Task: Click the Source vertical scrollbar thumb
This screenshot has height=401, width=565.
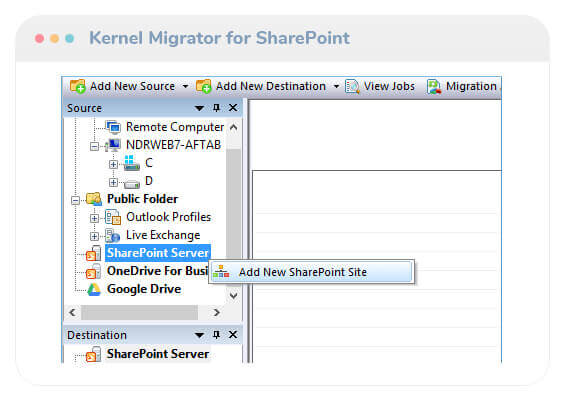Action: [x=233, y=205]
